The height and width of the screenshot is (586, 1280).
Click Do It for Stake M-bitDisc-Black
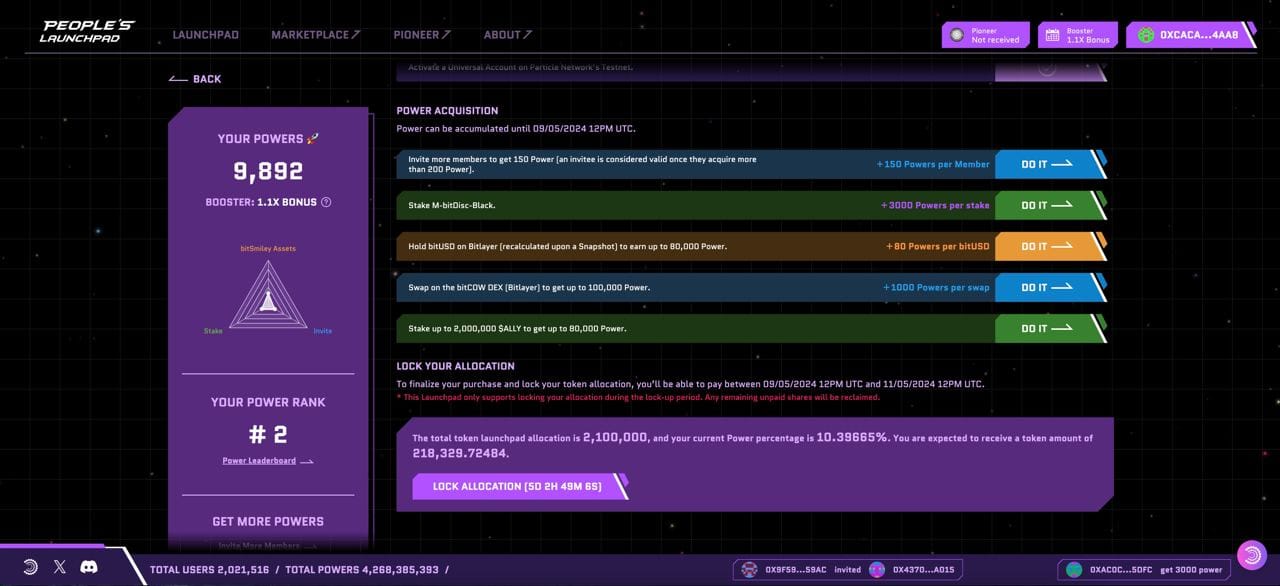coord(1050,205)
